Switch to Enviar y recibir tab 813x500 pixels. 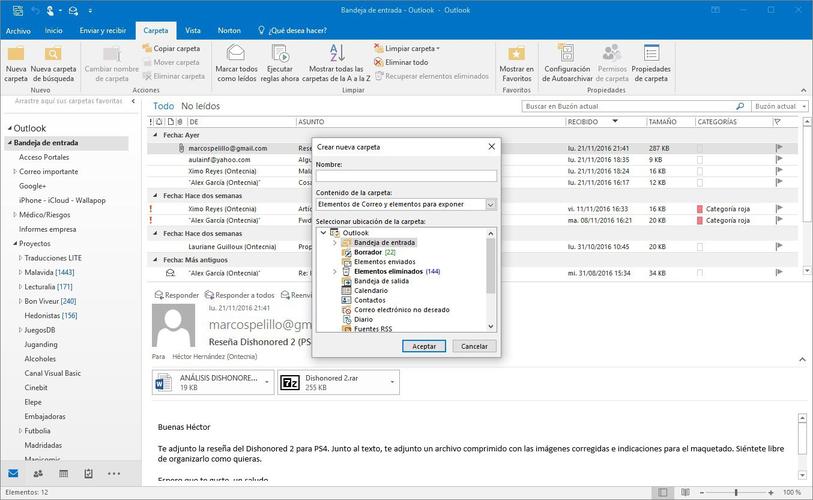point(103,31)
